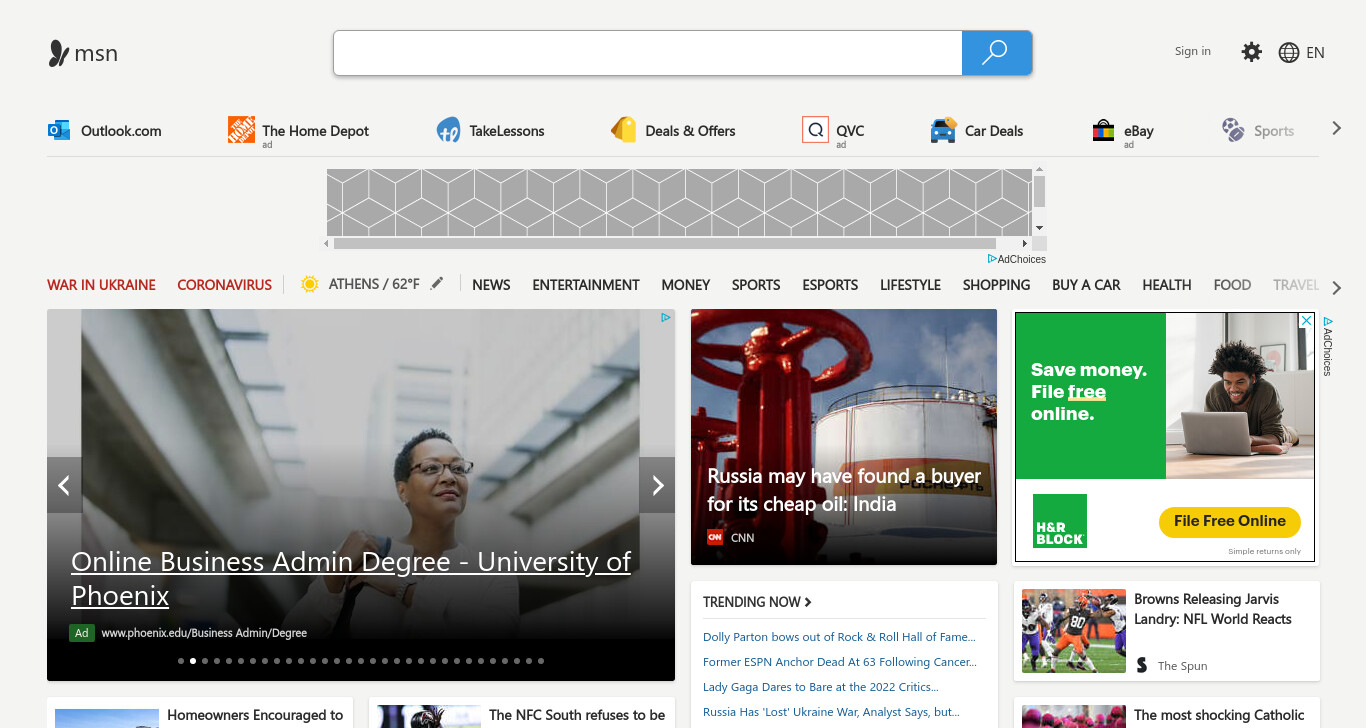Open the CORONAVIRUS tab

click(224, 285)
